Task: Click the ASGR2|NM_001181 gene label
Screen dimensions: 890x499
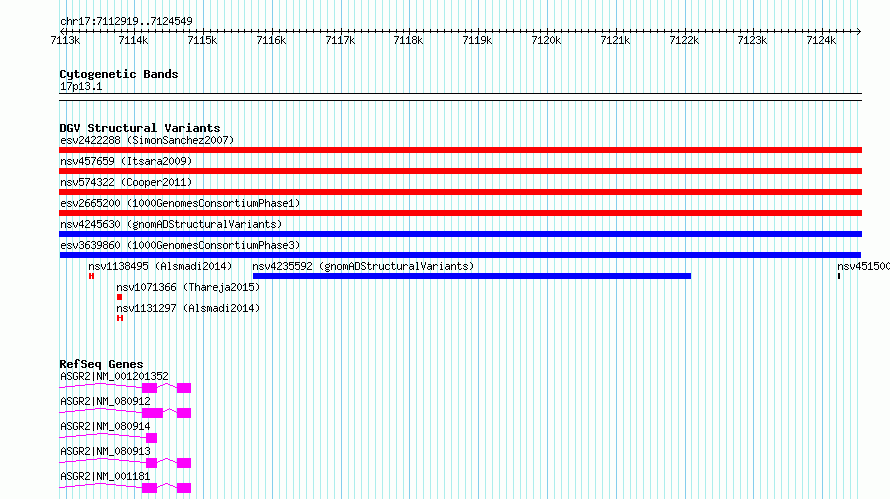Action: coord(105,476)
